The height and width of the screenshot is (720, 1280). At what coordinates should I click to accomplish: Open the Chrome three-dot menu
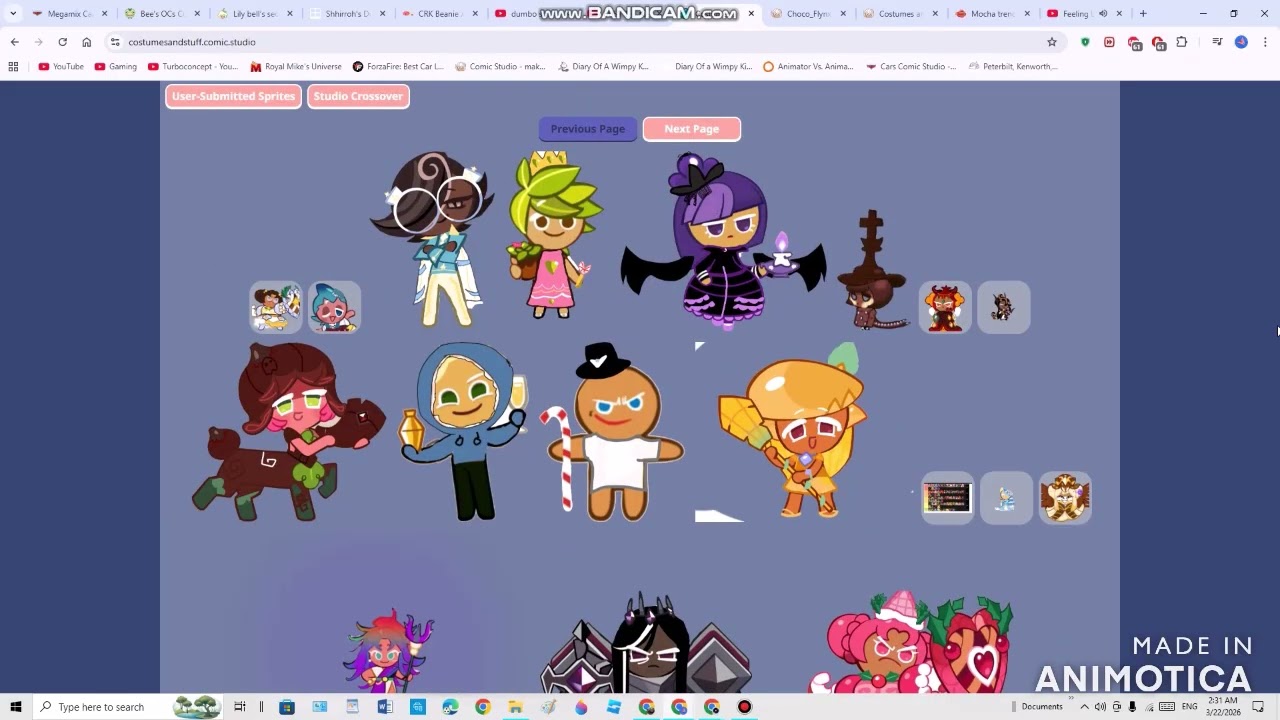coord(1265,42)
